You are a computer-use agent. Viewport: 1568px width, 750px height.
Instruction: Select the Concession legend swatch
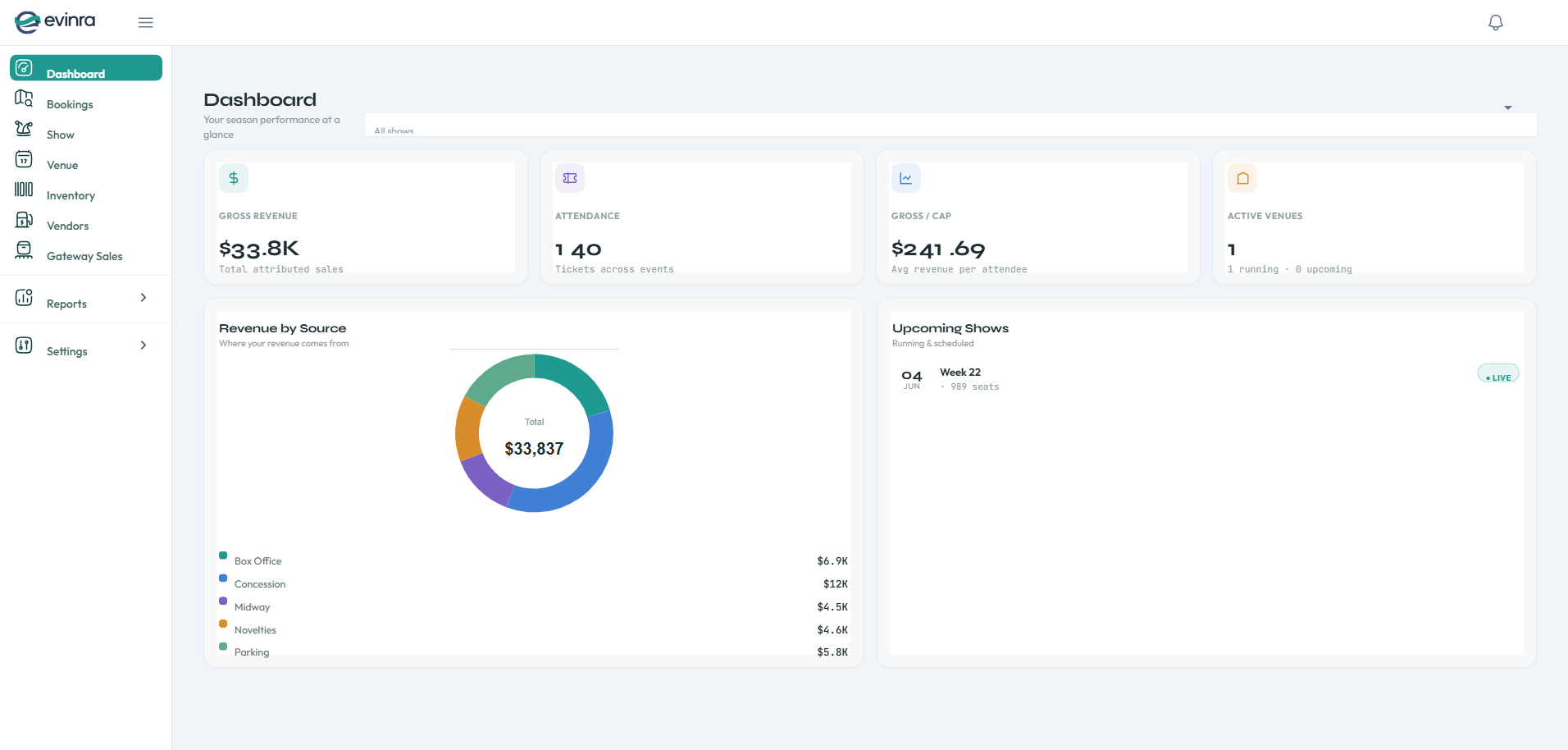point(223,578)
